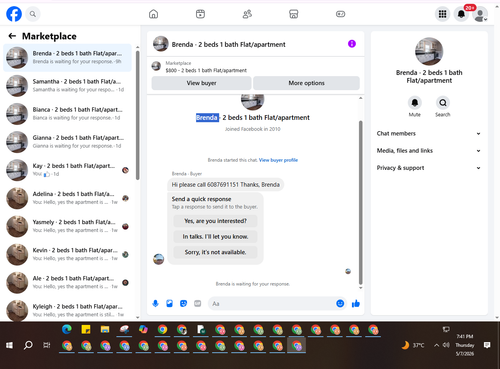Click the conversation list scrollbar
The image size is (500, 369).
[138, 115]
